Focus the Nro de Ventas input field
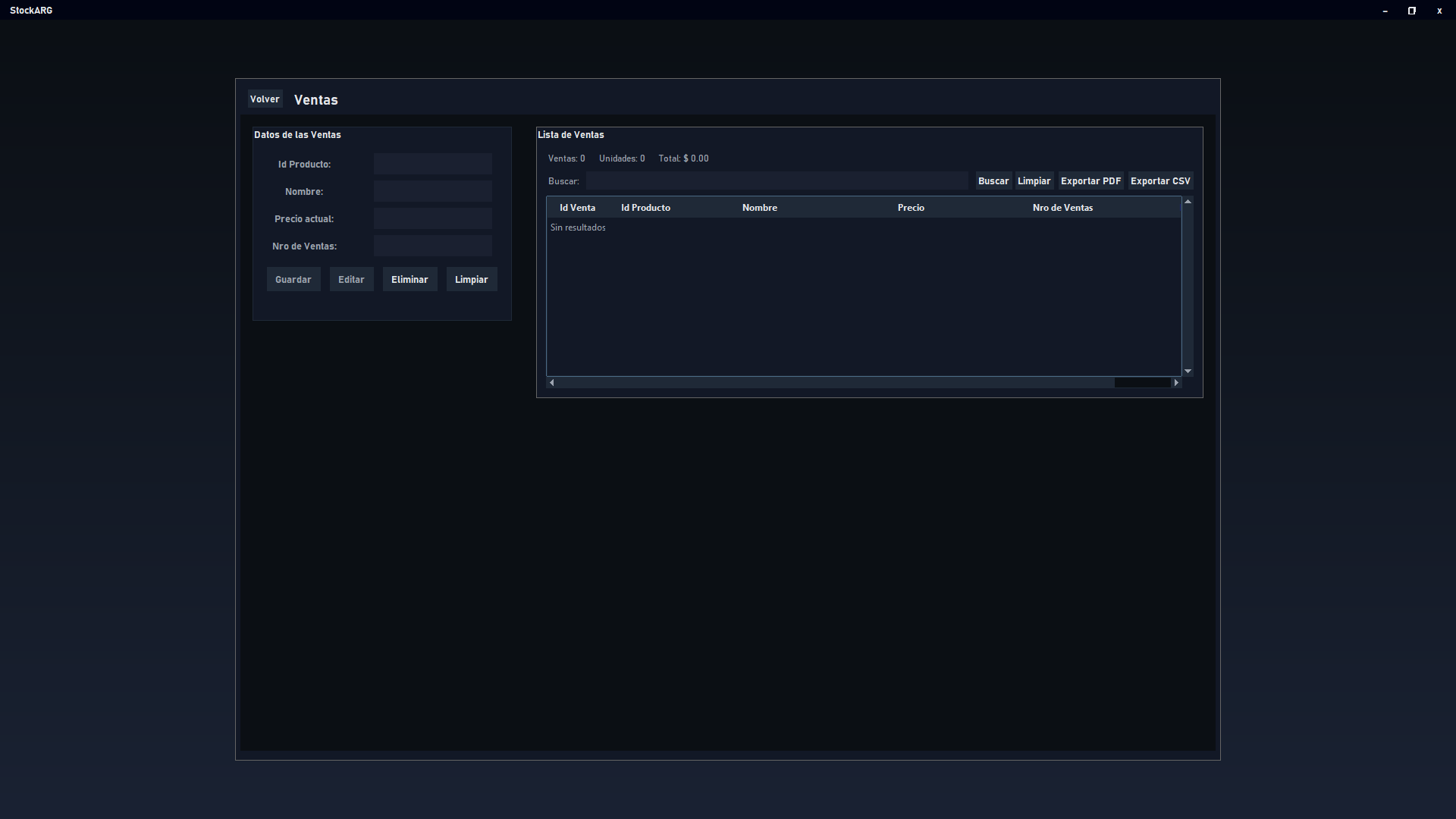The width and height of the screenshot is (1456, 819). [x=432, y=246]
